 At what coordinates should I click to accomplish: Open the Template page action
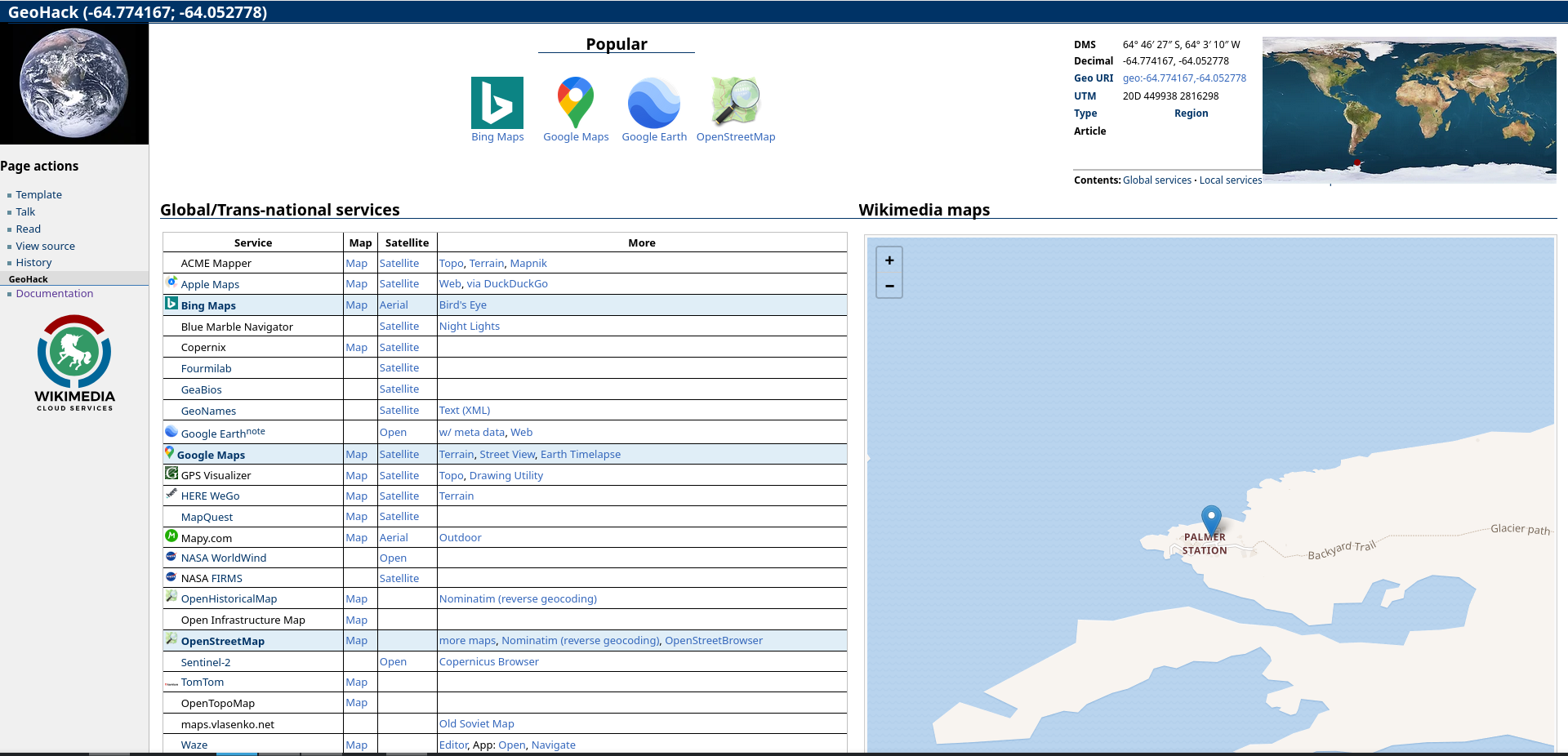[38, 194]
